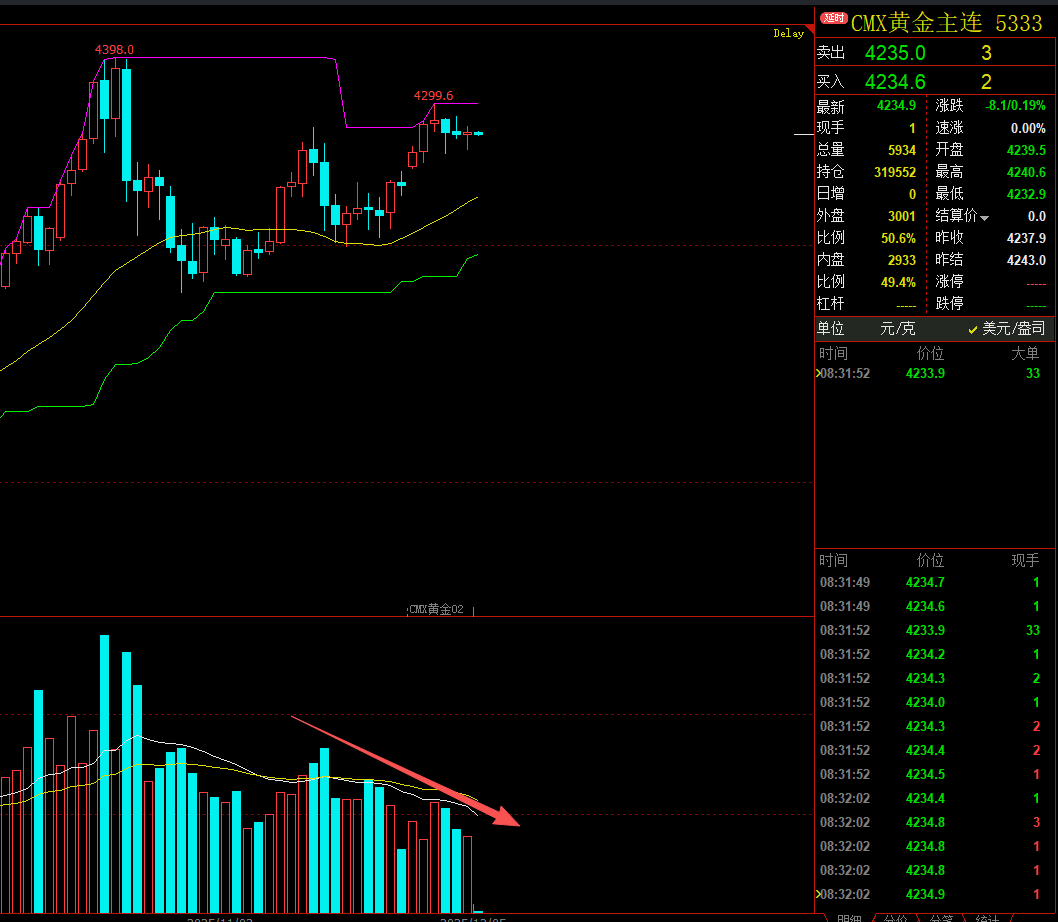The image size is (1058, 922).
Task: Open the 分价 tab
Action: [895, 917]
